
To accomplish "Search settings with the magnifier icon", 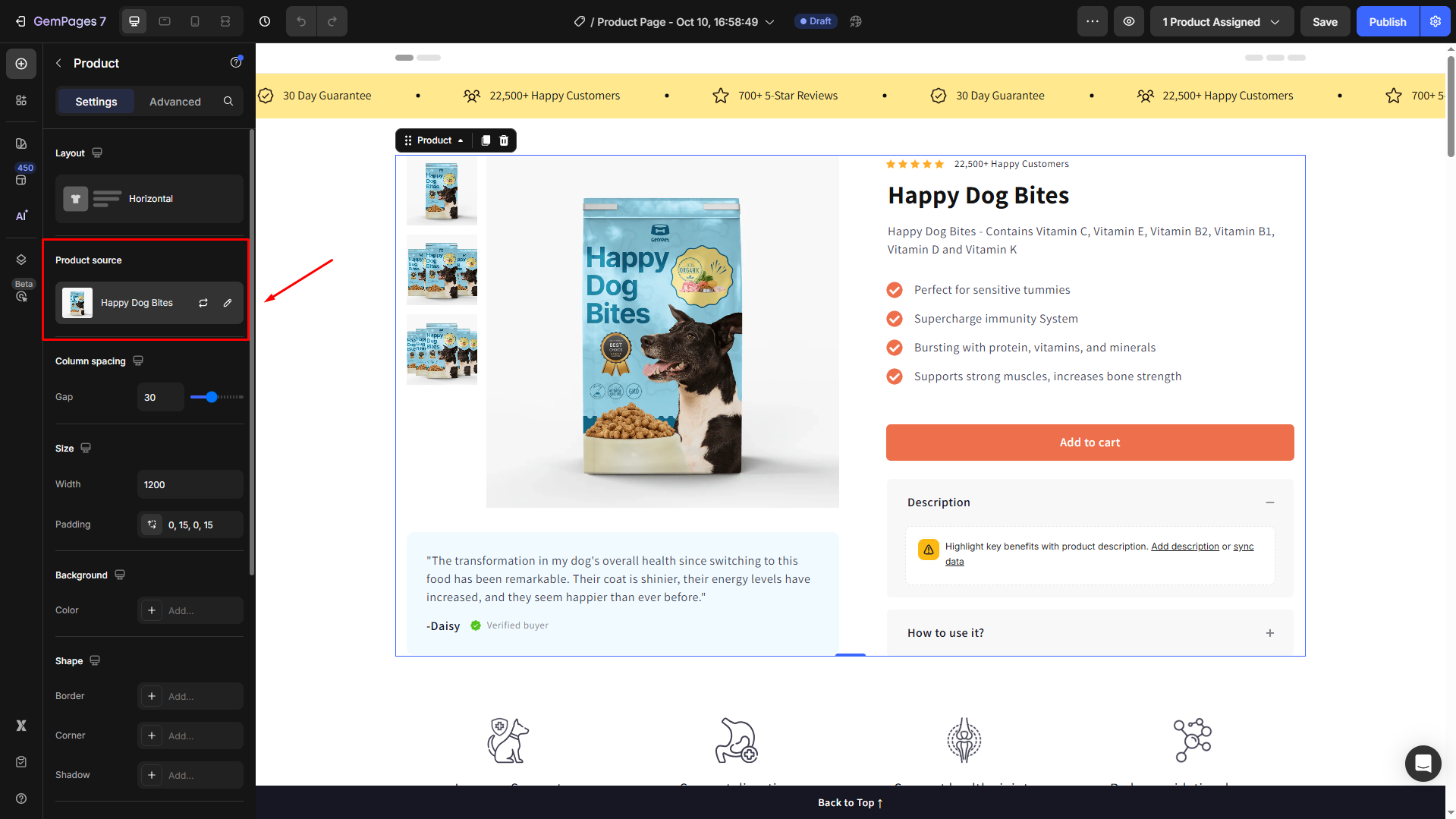I will (228, 101).
